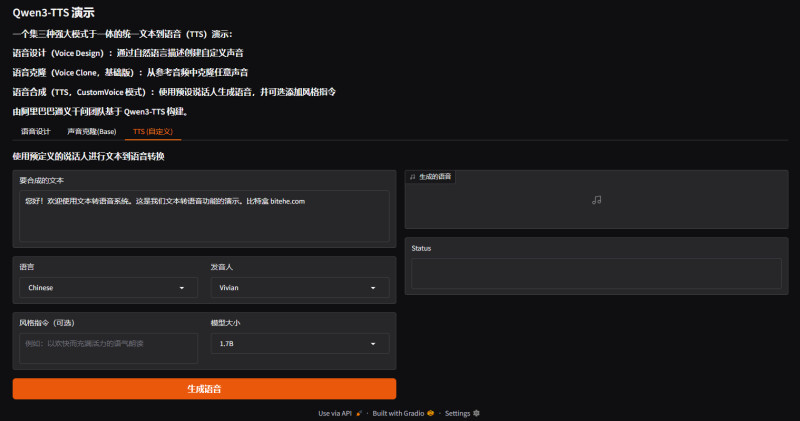Click the orange 生成语音 button

[x=204, y=389]
